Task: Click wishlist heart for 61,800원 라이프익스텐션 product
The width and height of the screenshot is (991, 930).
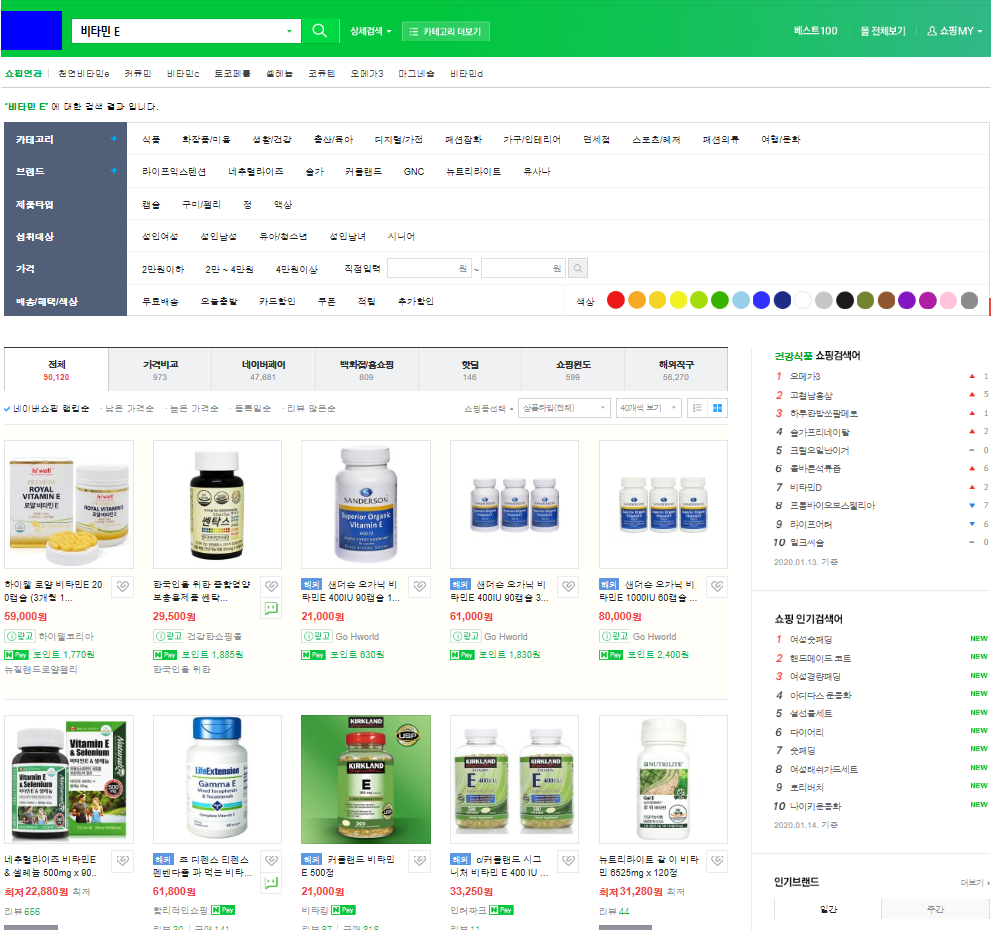Action: [x=272, y=861]
